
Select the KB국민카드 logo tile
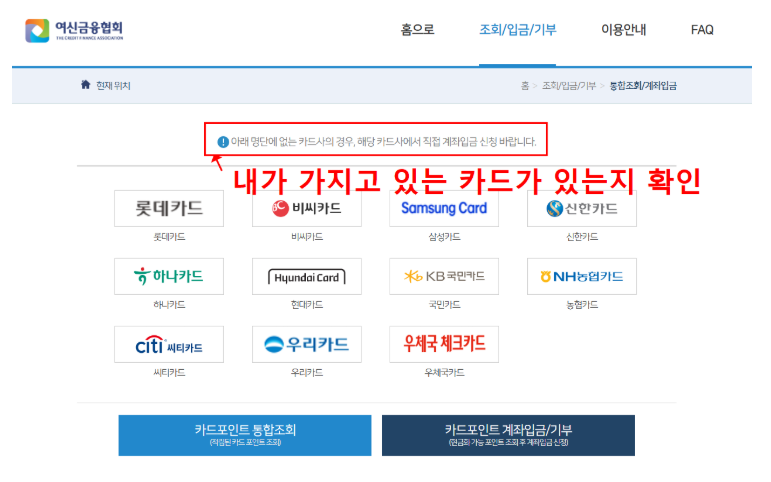tap(444, 276)
